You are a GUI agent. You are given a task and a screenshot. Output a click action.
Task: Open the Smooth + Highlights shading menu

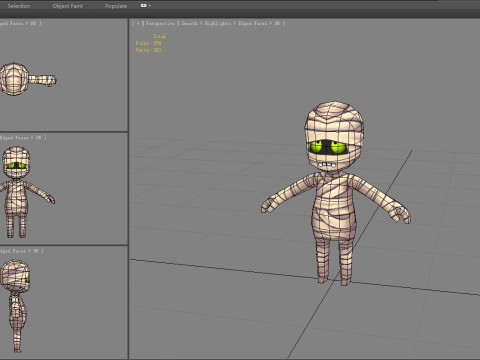point(206,23)
